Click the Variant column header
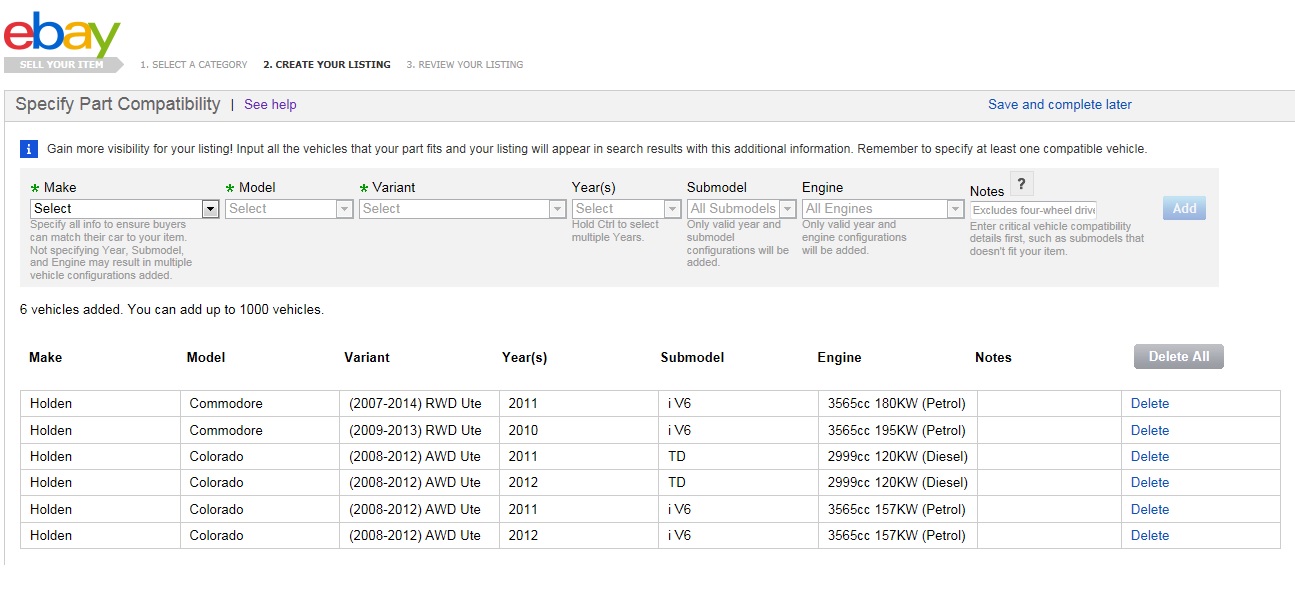1295x589 pixels. pos(367,357)
